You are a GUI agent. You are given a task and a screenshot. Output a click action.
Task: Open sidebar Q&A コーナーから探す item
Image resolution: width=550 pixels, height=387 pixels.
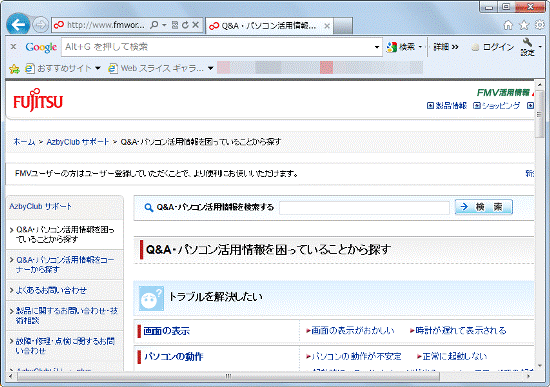(65, 265)
